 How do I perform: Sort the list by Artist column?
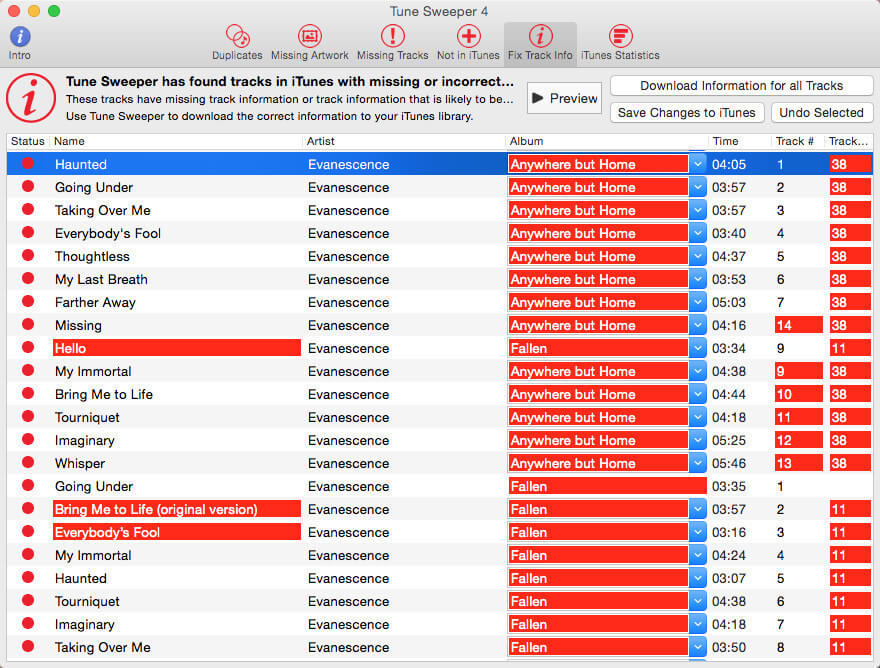[404, 141]
